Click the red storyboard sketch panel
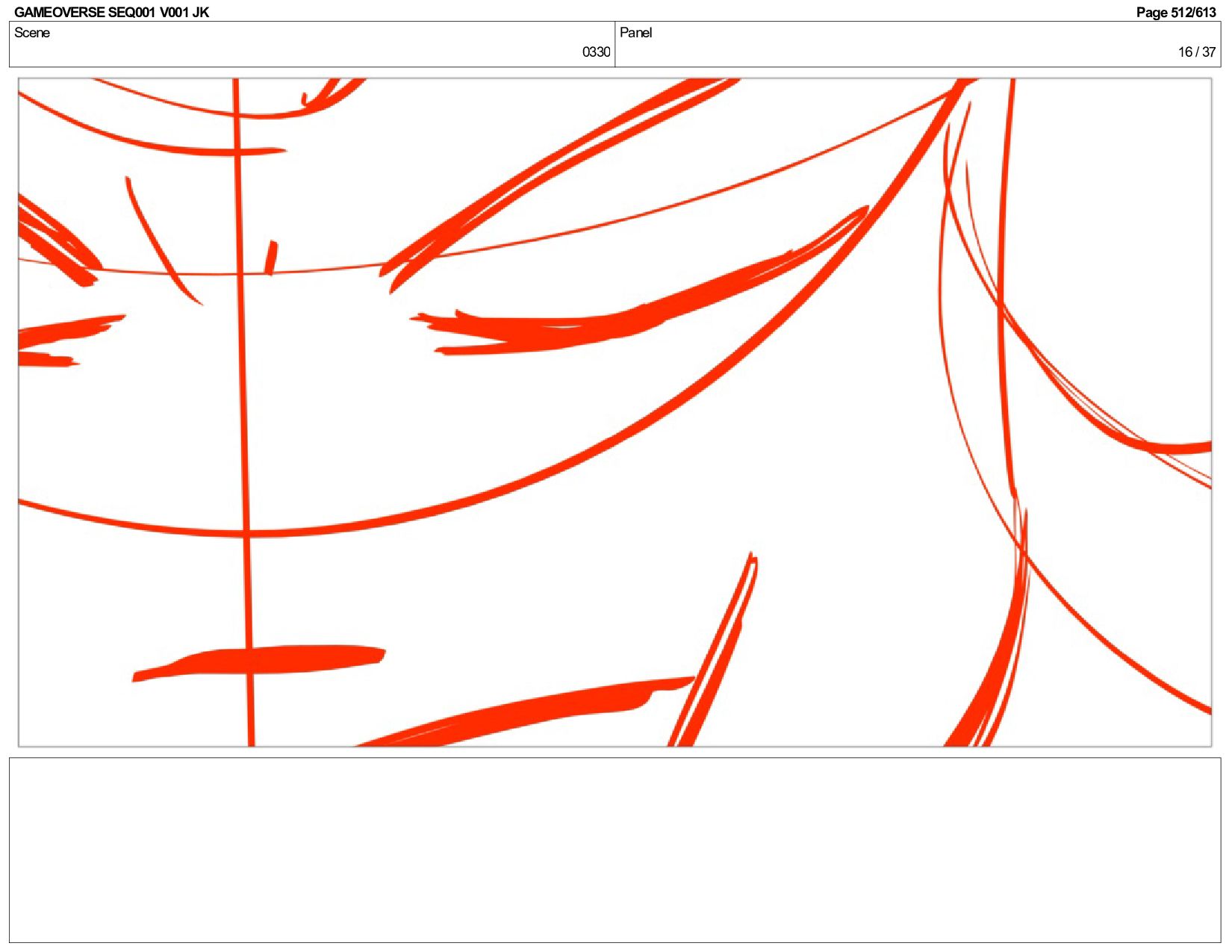 [615, 412]
